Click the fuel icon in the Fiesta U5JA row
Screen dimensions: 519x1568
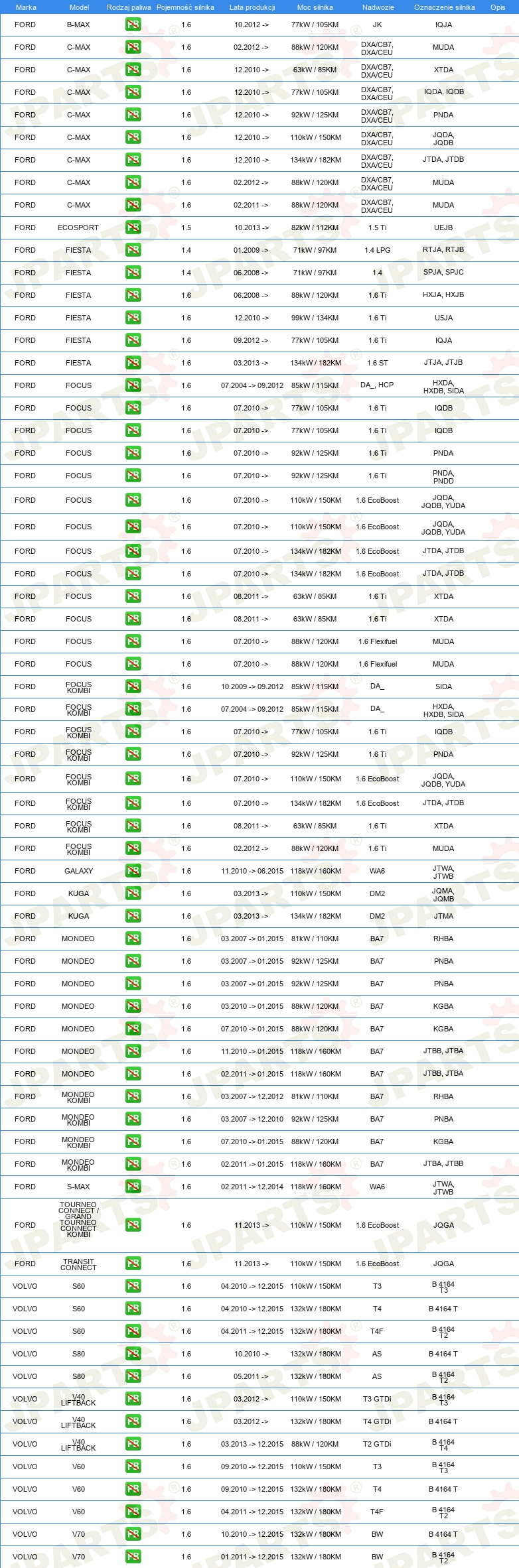point(133,318)
